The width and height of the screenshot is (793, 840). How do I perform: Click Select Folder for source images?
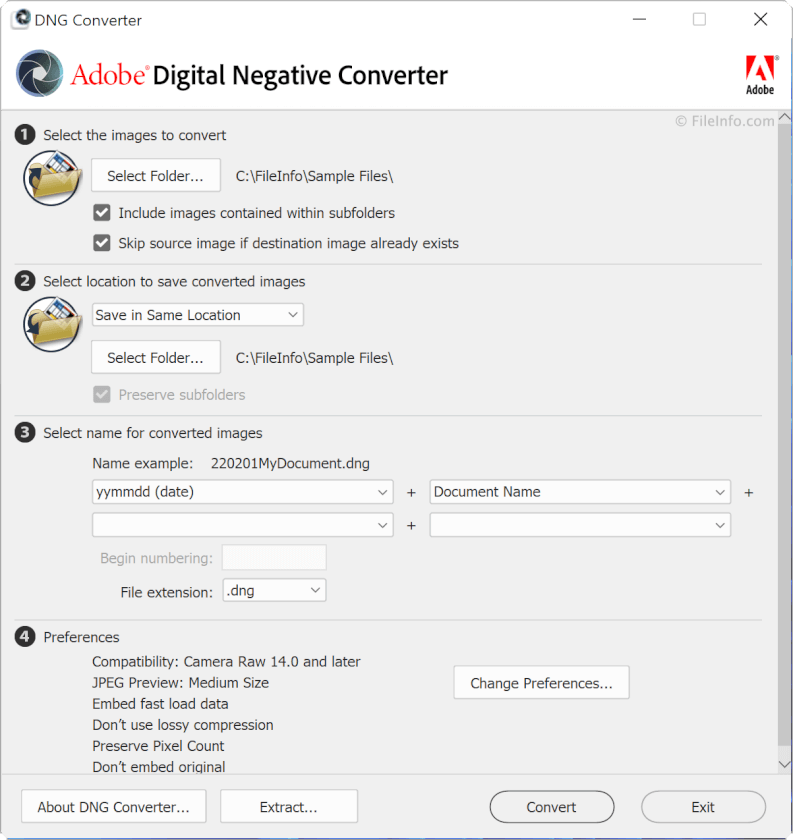click(155, 176)
